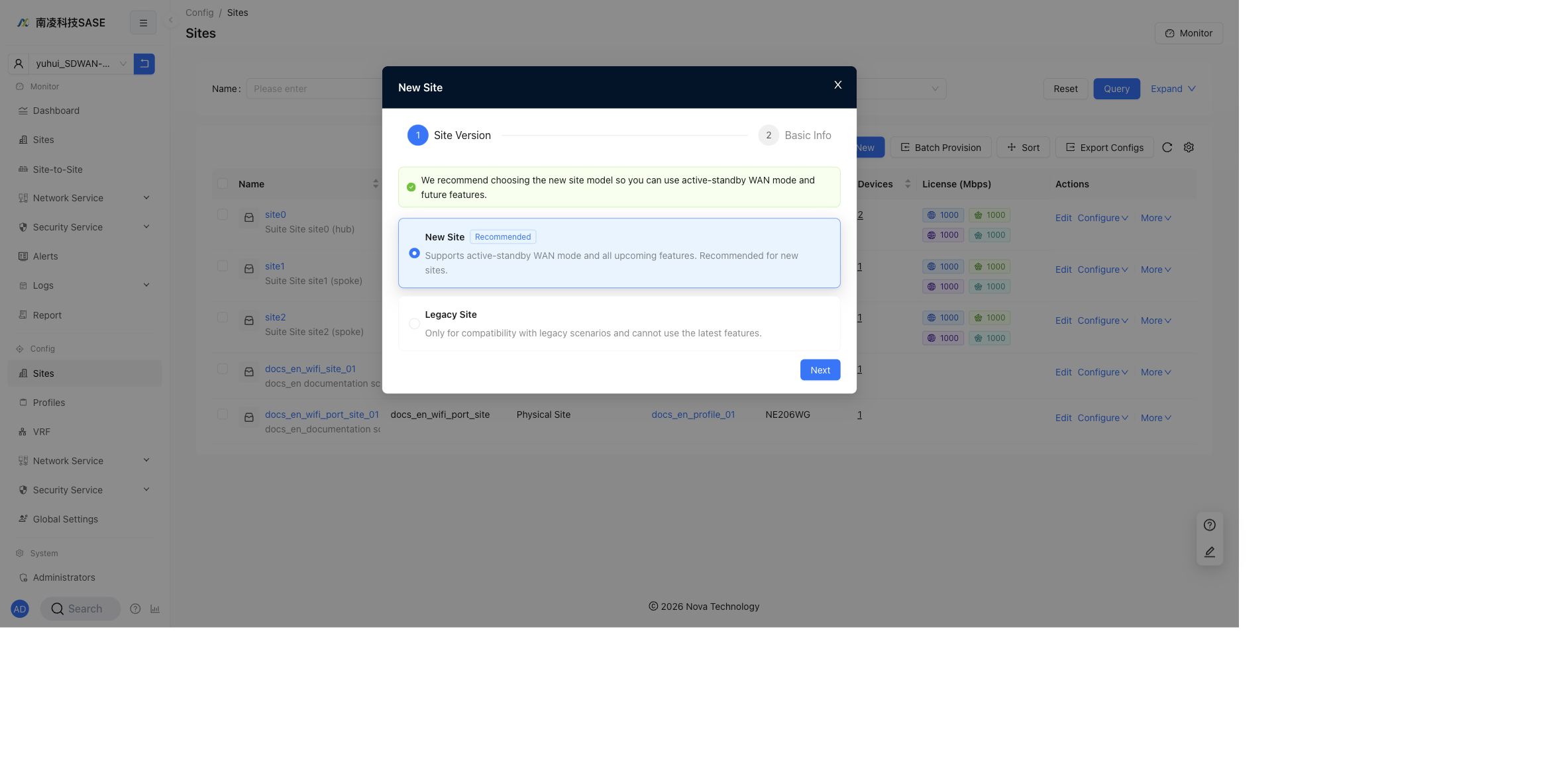Click the help question icon in floating panel

(x=1209, y=525)
